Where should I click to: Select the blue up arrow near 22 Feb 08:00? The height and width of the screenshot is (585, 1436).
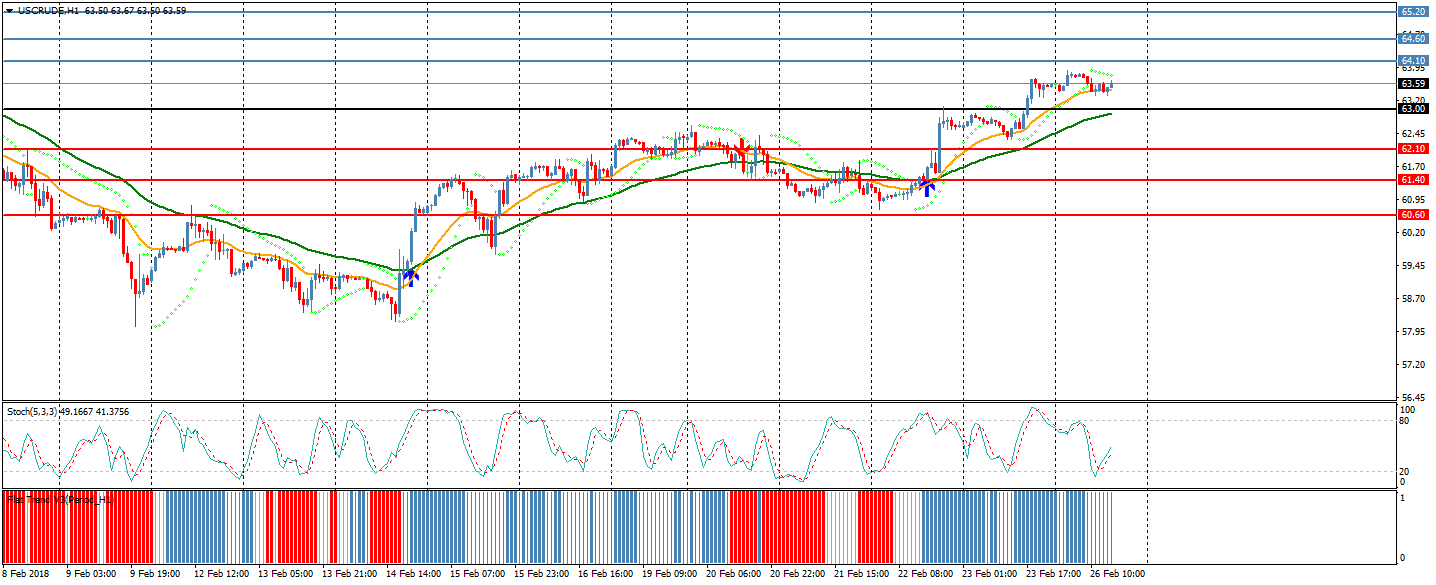[928, 187]
